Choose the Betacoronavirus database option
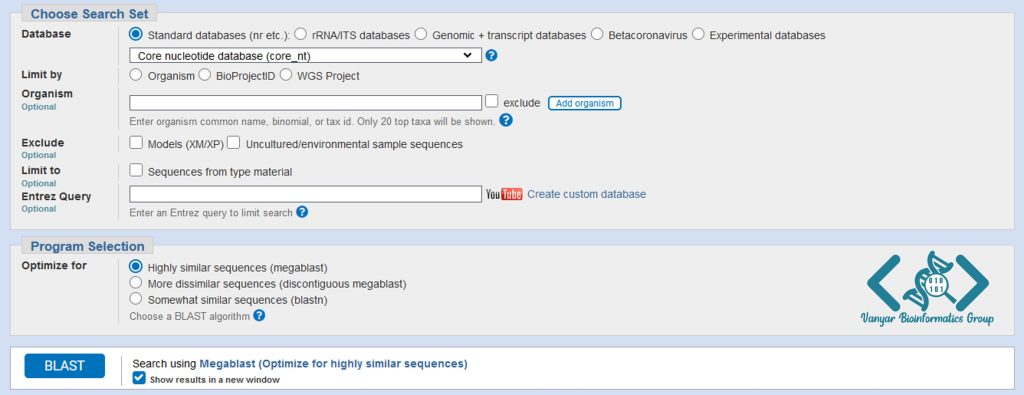Viewport: 1024px width, 395px height. tap(597, 34)
